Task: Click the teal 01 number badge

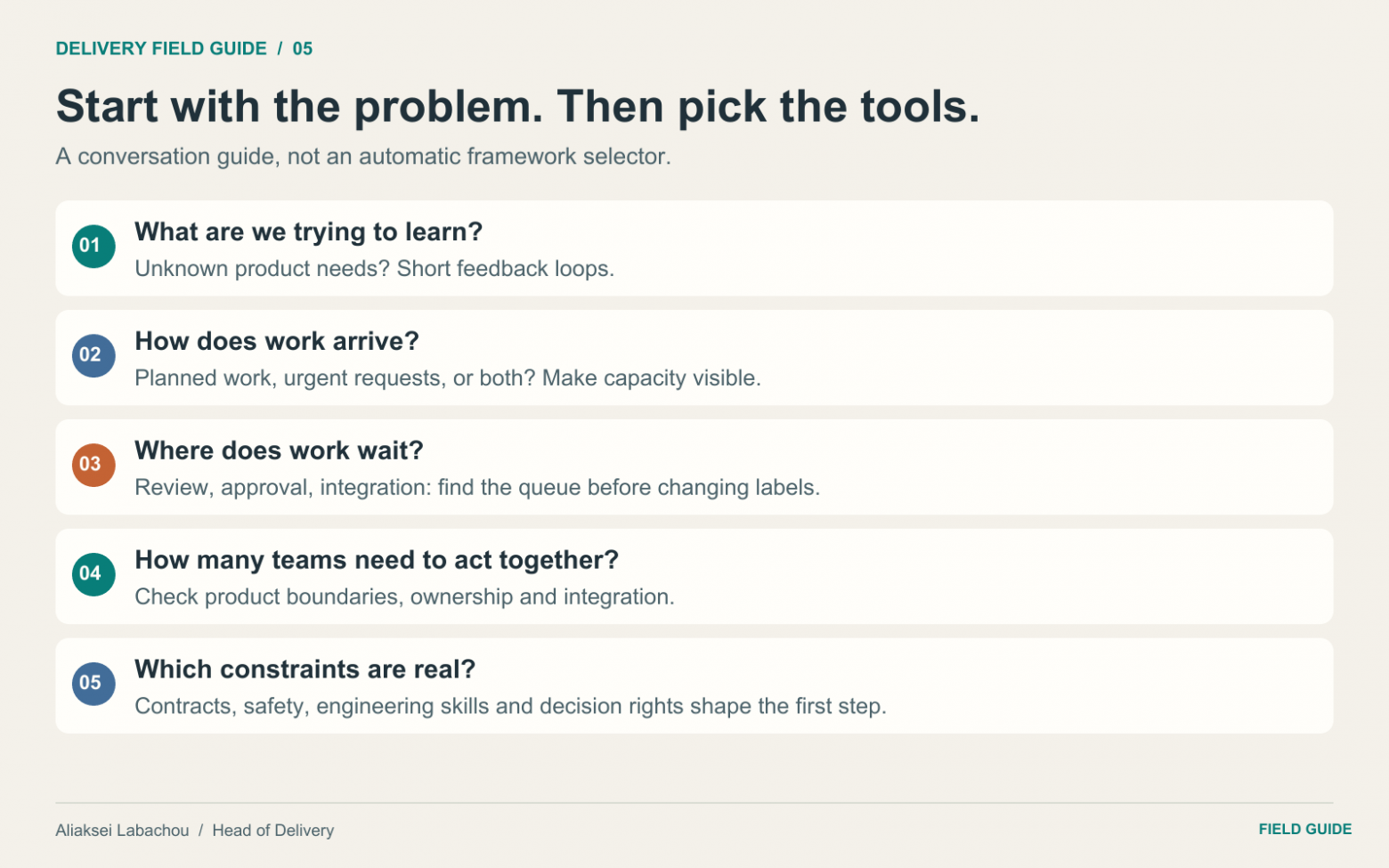Action: point(93,247)
